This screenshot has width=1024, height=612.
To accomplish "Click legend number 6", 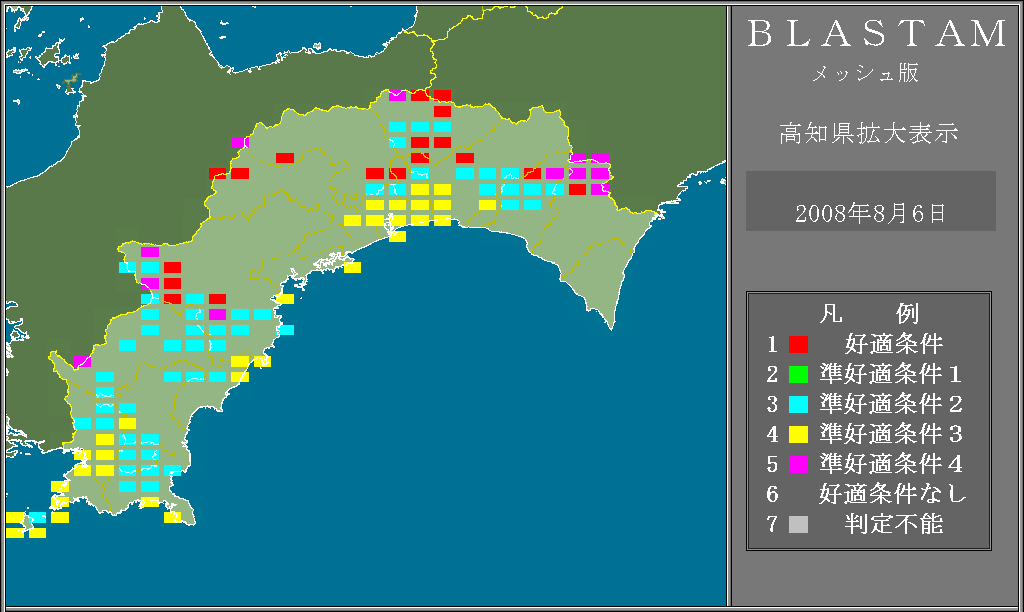I will tap(773, 494).
